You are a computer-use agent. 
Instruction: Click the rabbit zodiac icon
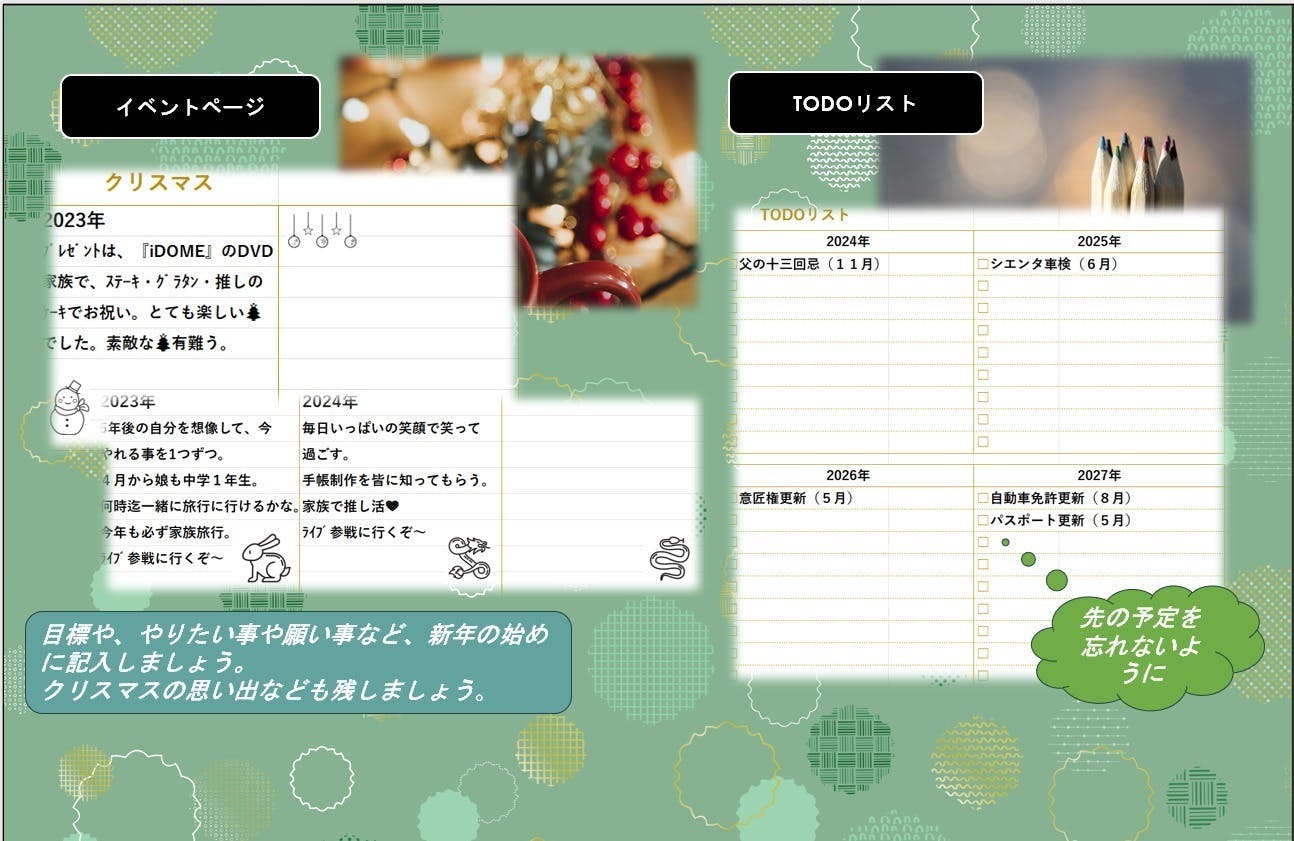267,558
